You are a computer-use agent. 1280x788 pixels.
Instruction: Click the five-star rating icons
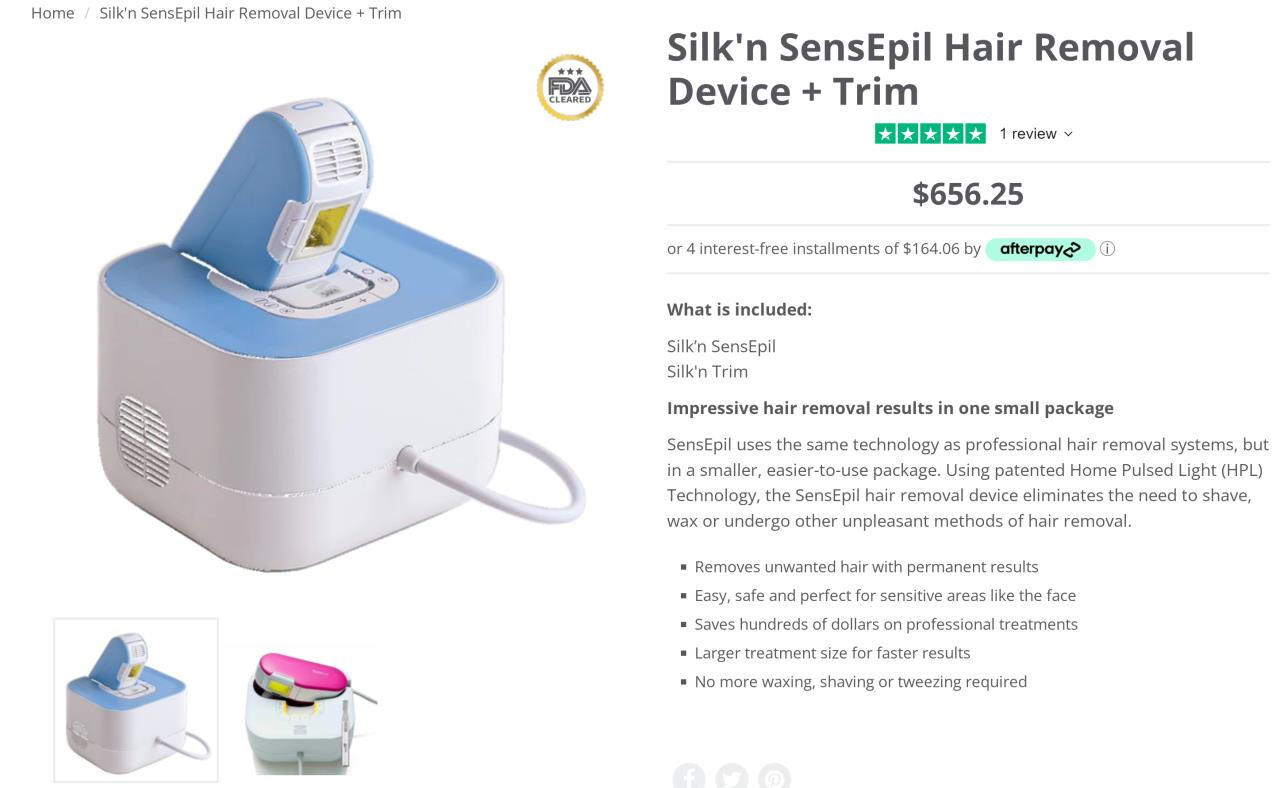click(930, 134)
